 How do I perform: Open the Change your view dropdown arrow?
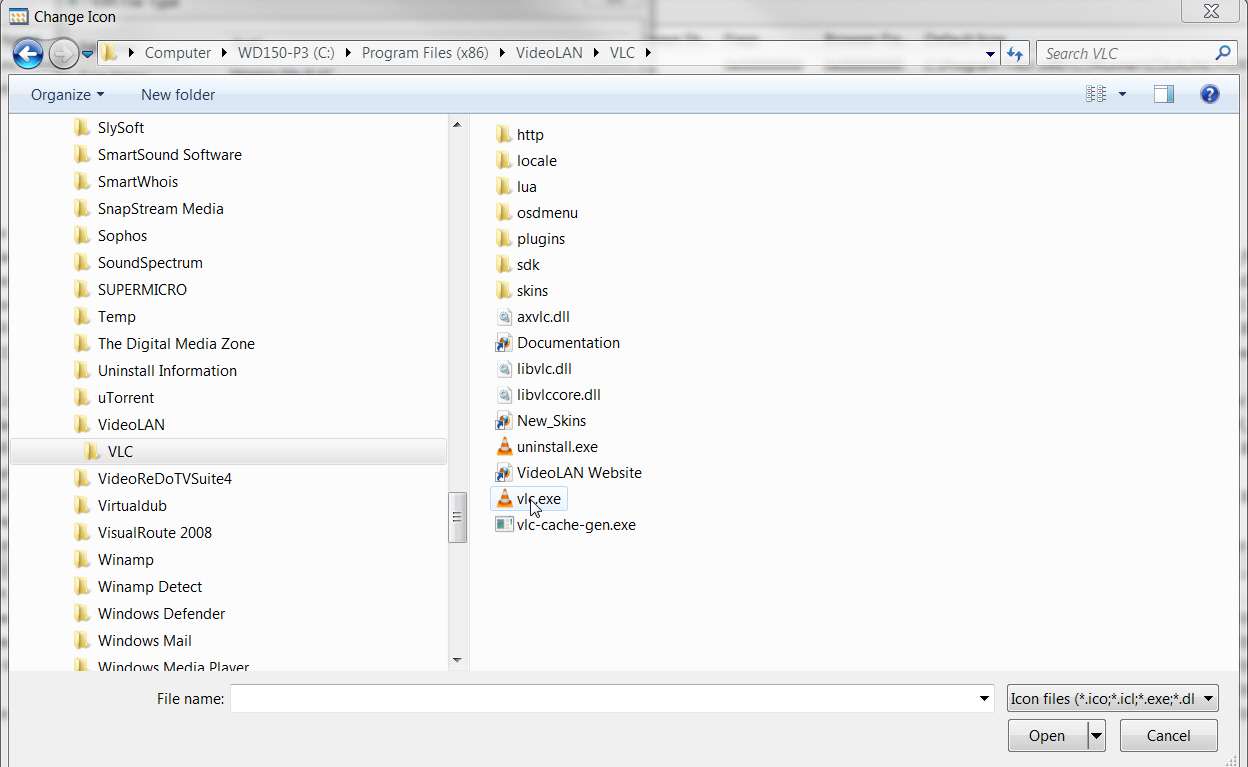click(1122, 94)
